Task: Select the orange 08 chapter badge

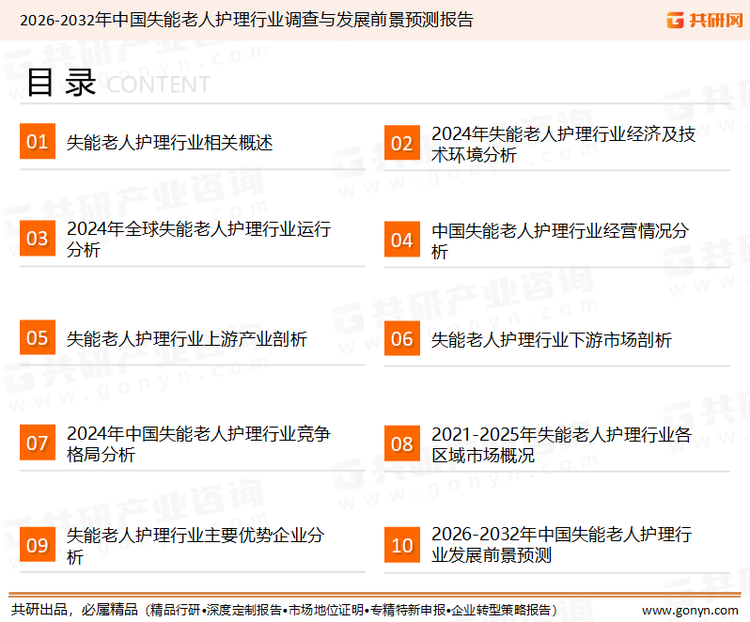Action: tap(402, 444)
